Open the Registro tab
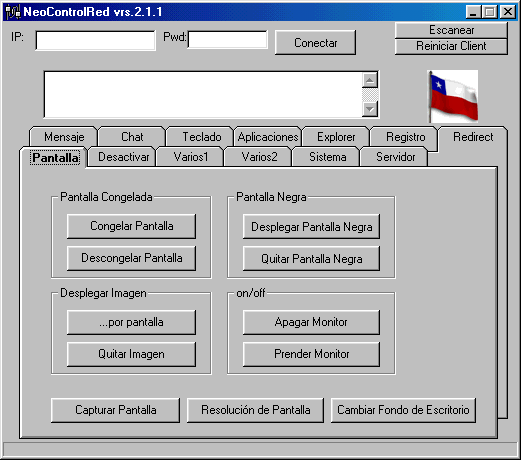The height and width of the screenshot is (460, 521). click(405, 137)
